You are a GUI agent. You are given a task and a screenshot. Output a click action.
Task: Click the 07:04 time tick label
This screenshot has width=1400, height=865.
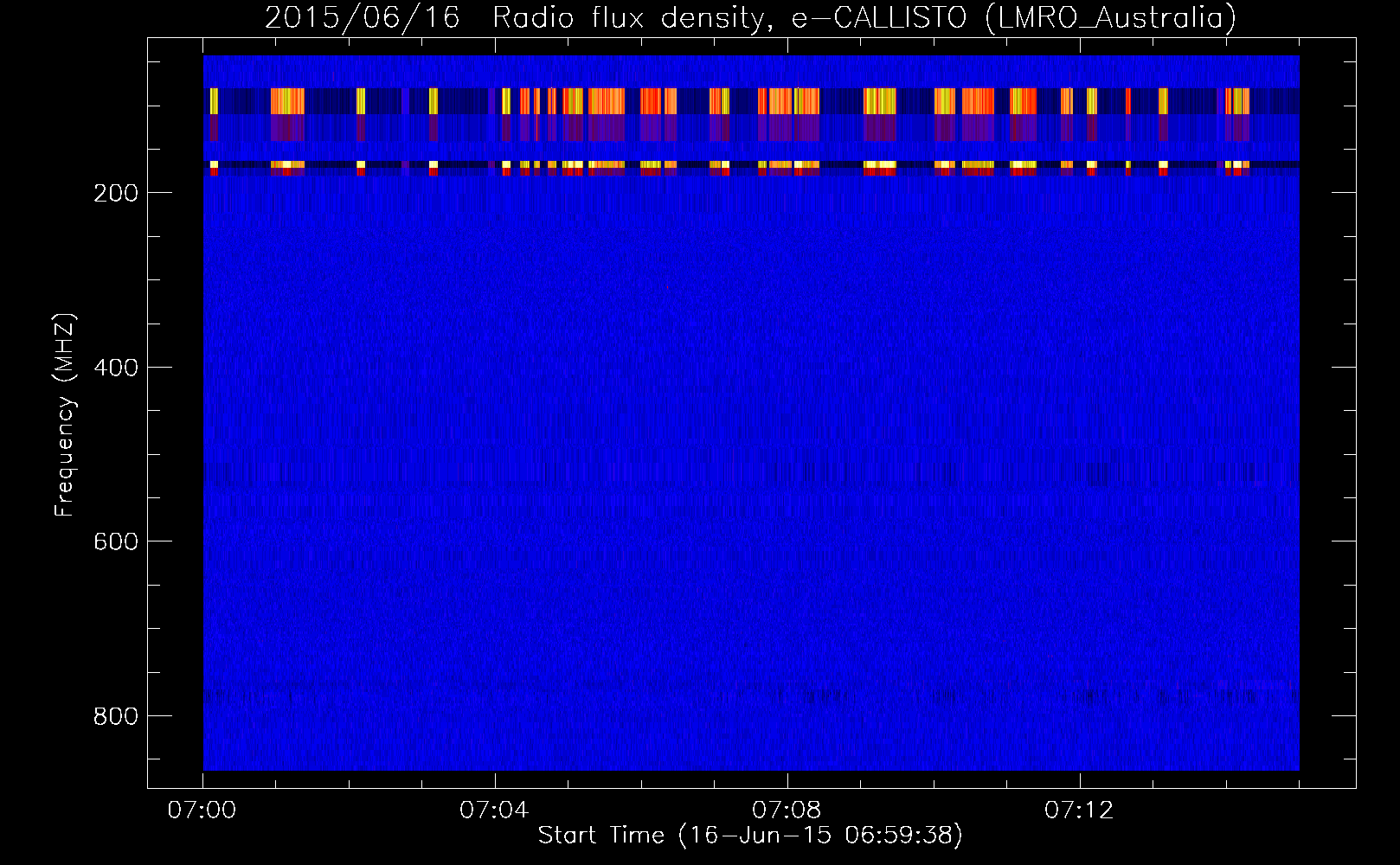tap(494, 811)
